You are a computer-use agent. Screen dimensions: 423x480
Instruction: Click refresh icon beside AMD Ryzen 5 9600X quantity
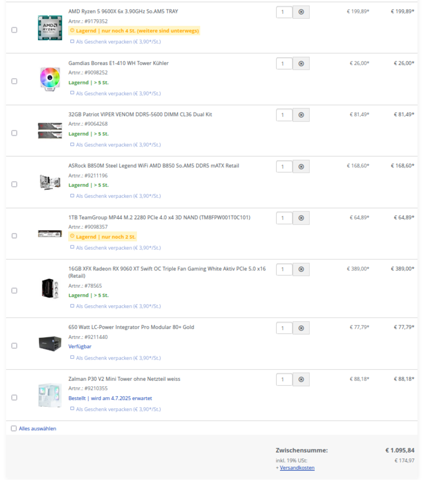(301, 12)
